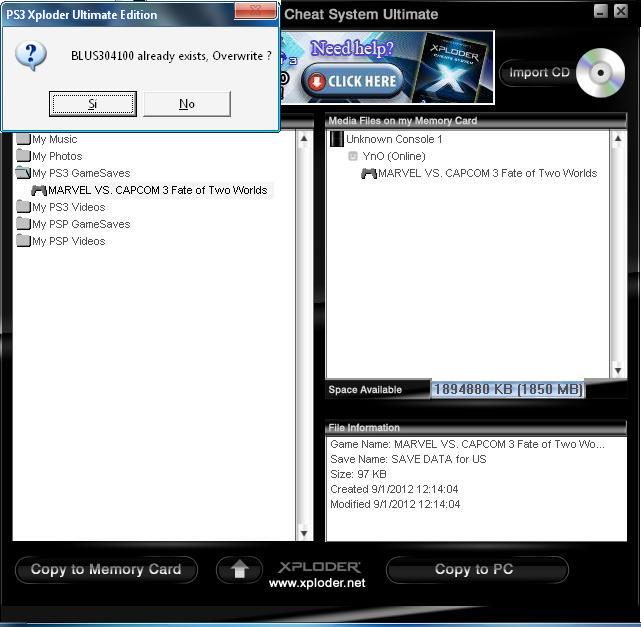This screenshot has height=627, width=641.
Task: Select YnO (Online) profile entry
Action: [x=394, y=156]
